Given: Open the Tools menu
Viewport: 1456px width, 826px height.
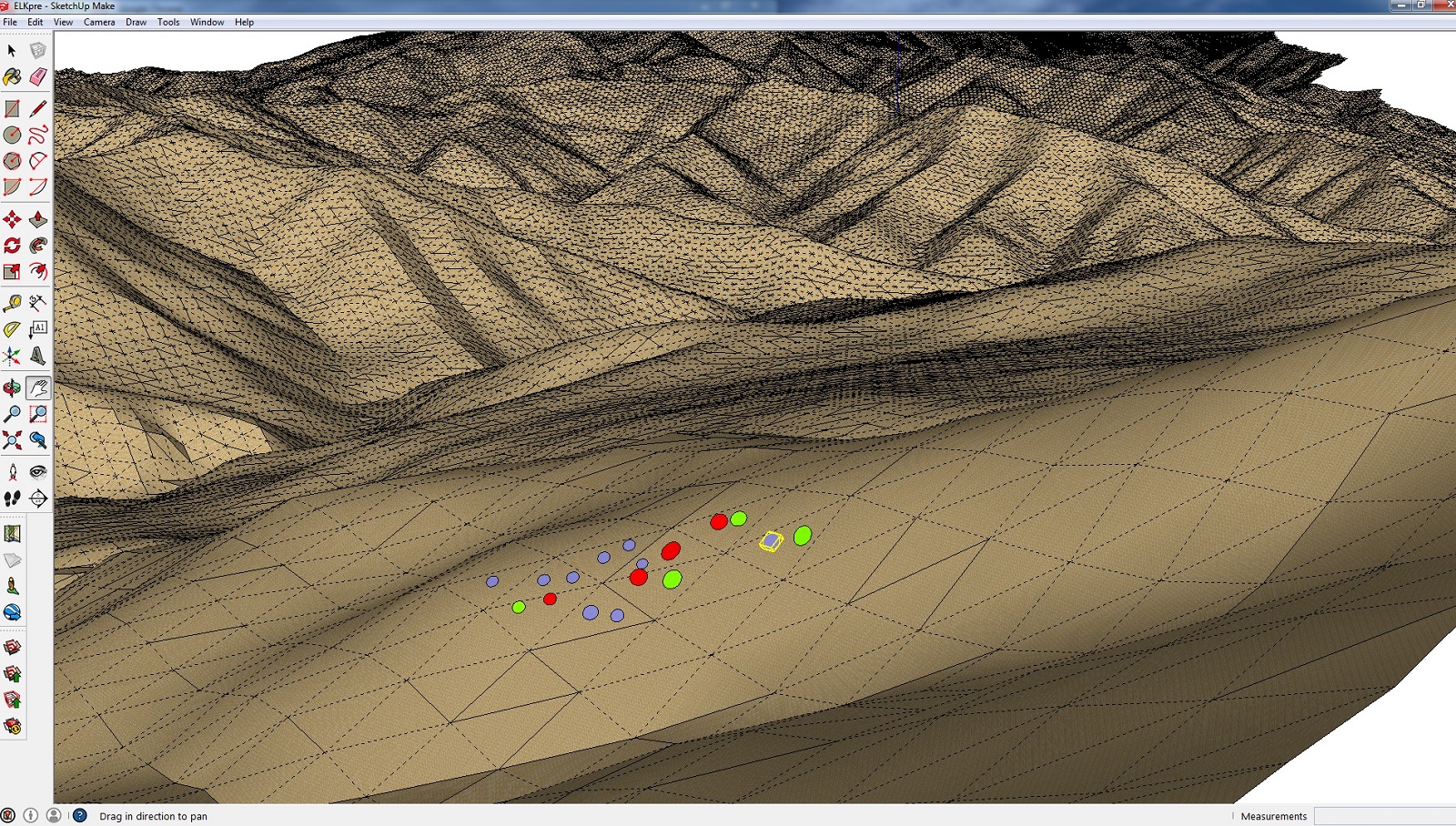Looking at the screenshot, I should pyautogui.click(x=168, y=22).
